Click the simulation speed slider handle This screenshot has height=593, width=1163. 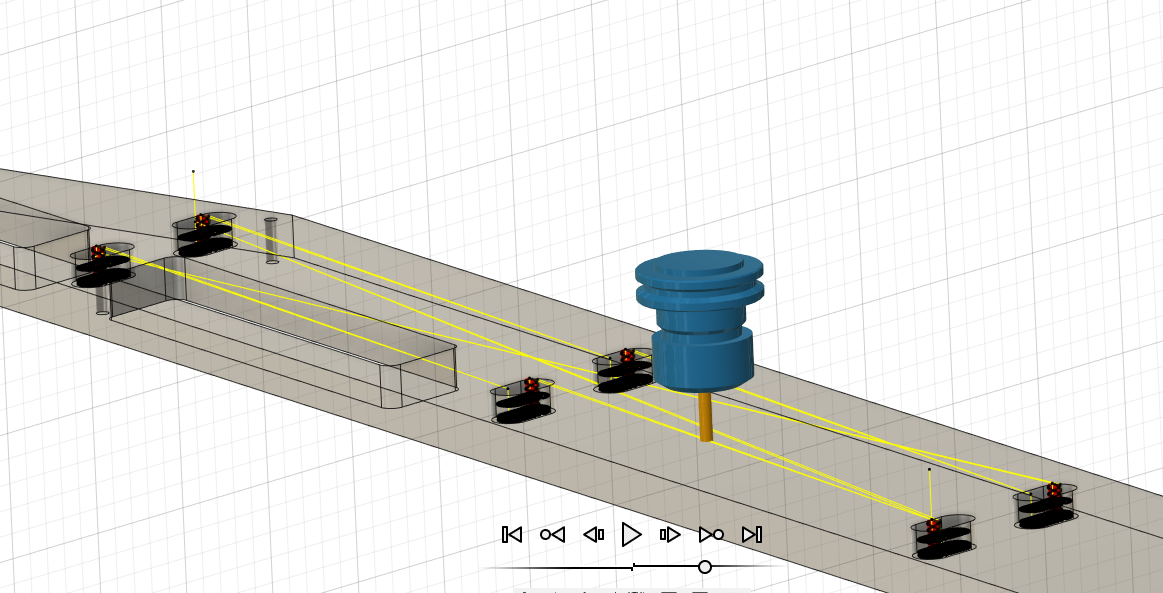(x=705, y=567)
